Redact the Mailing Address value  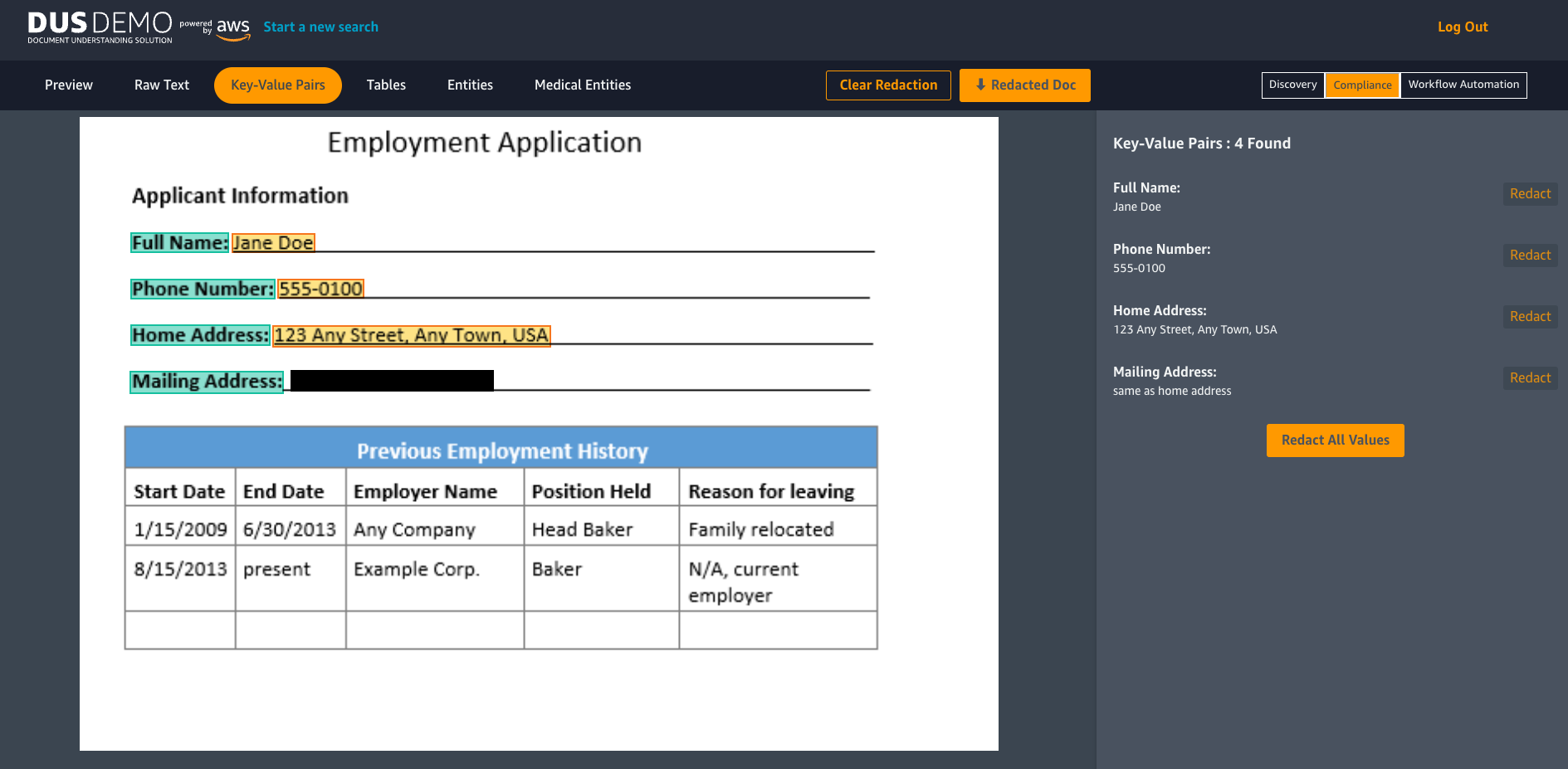pyautogui.click(x=1530, y=377)
